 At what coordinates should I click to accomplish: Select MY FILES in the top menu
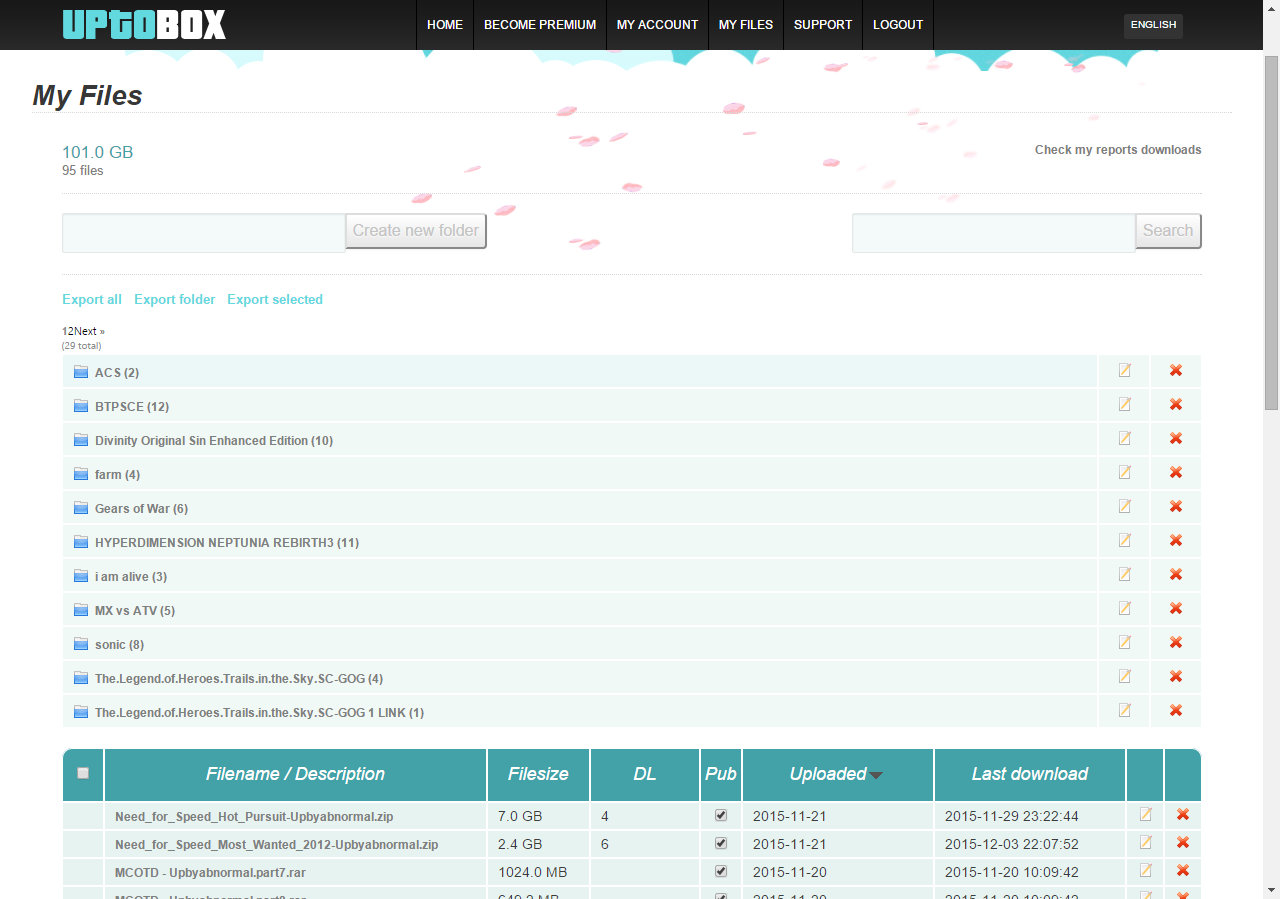(746, 25)
